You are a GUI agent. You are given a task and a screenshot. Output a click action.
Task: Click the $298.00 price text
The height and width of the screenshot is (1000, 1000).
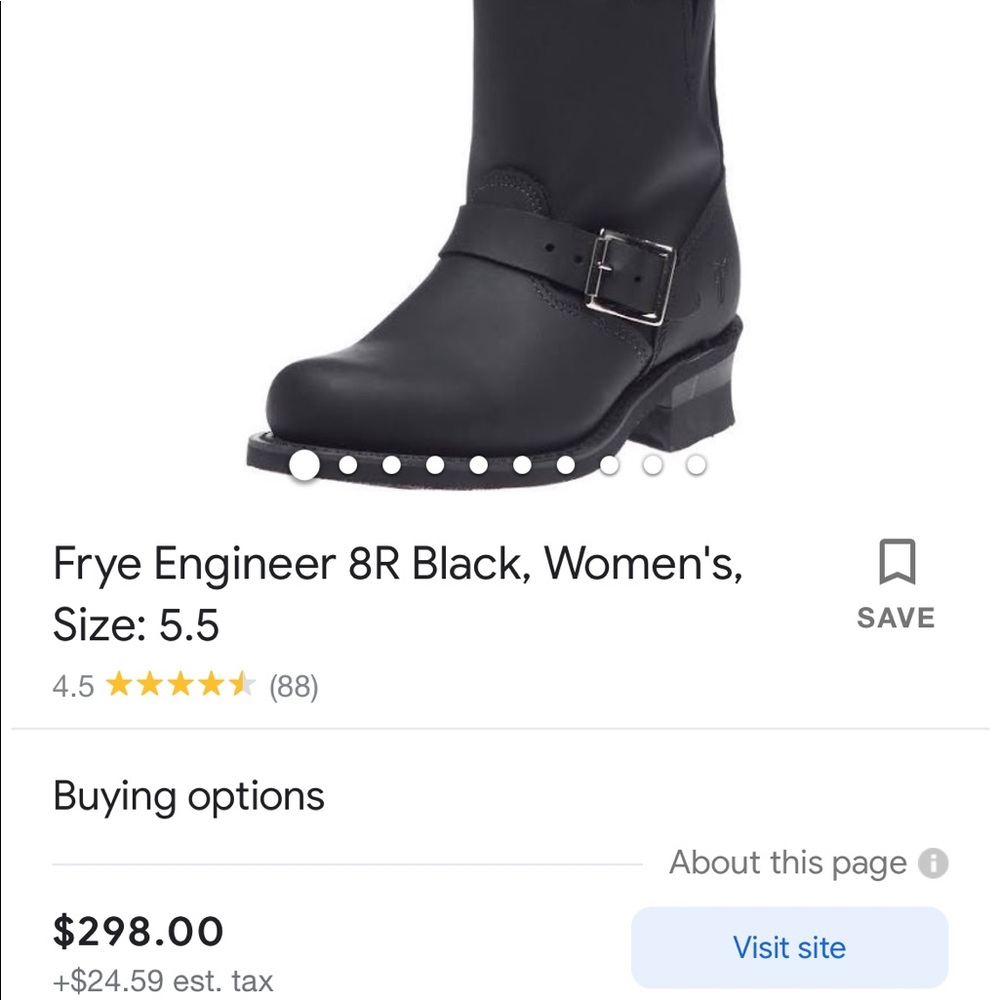(x=138, y=930)
